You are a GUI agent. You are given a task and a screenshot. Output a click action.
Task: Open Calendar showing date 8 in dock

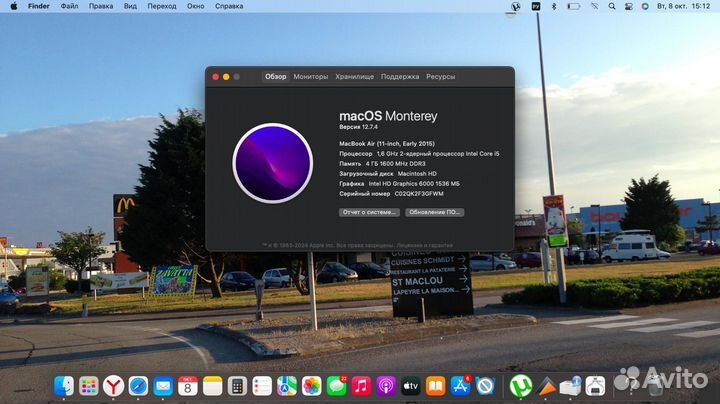pos(188,386)
